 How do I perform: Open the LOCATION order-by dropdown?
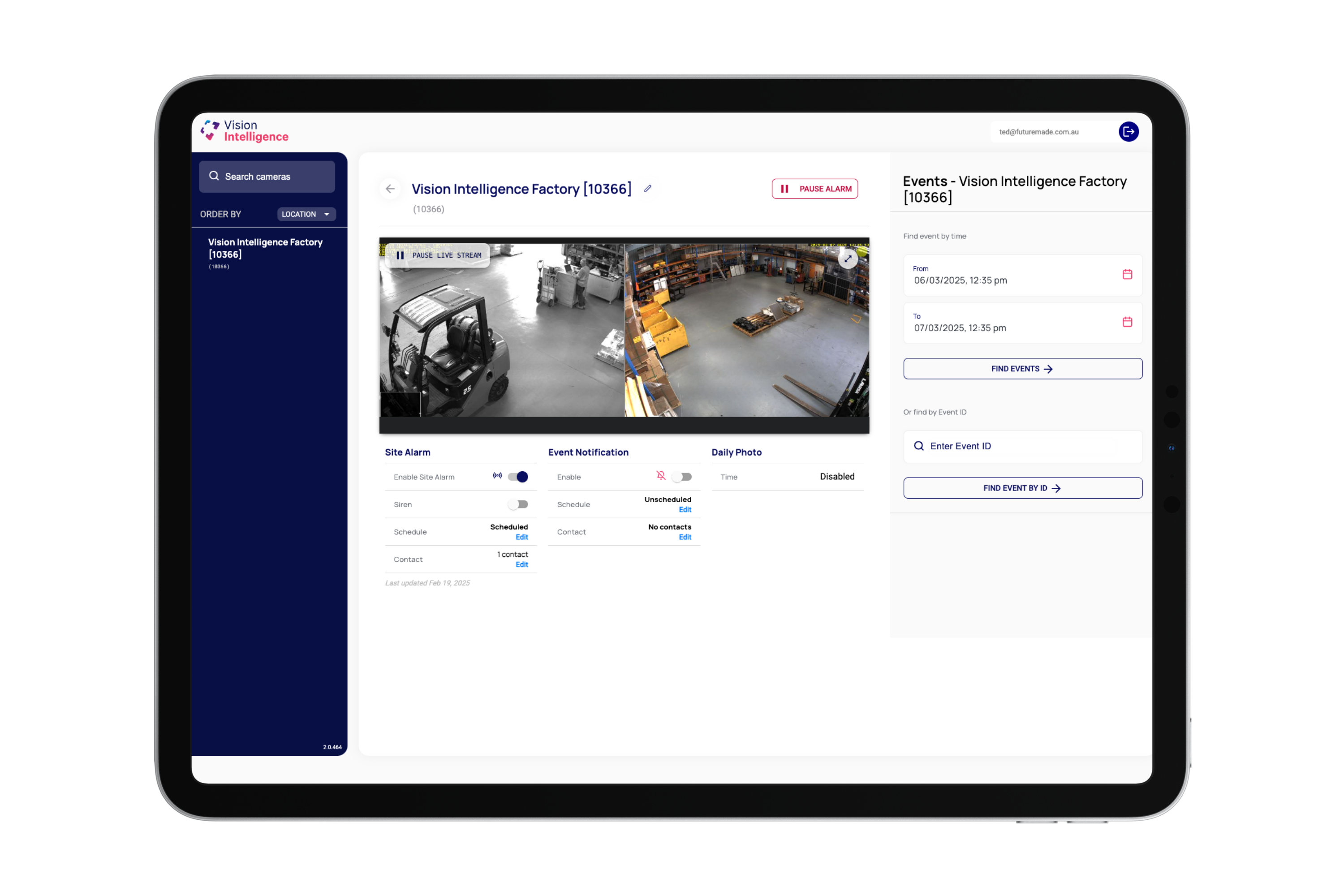click(306, 214)
